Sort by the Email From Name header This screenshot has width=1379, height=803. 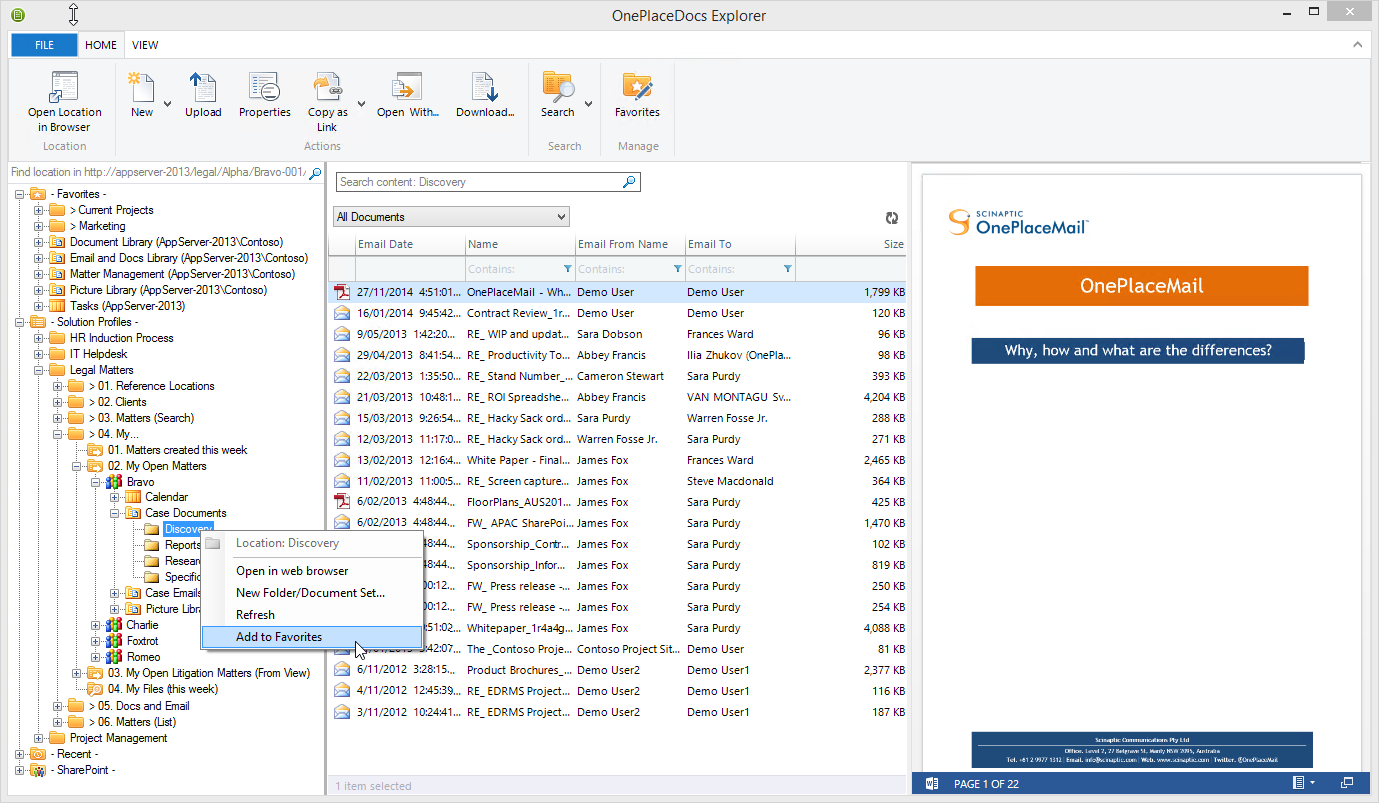pyautogui.click(x=630, y=244)
